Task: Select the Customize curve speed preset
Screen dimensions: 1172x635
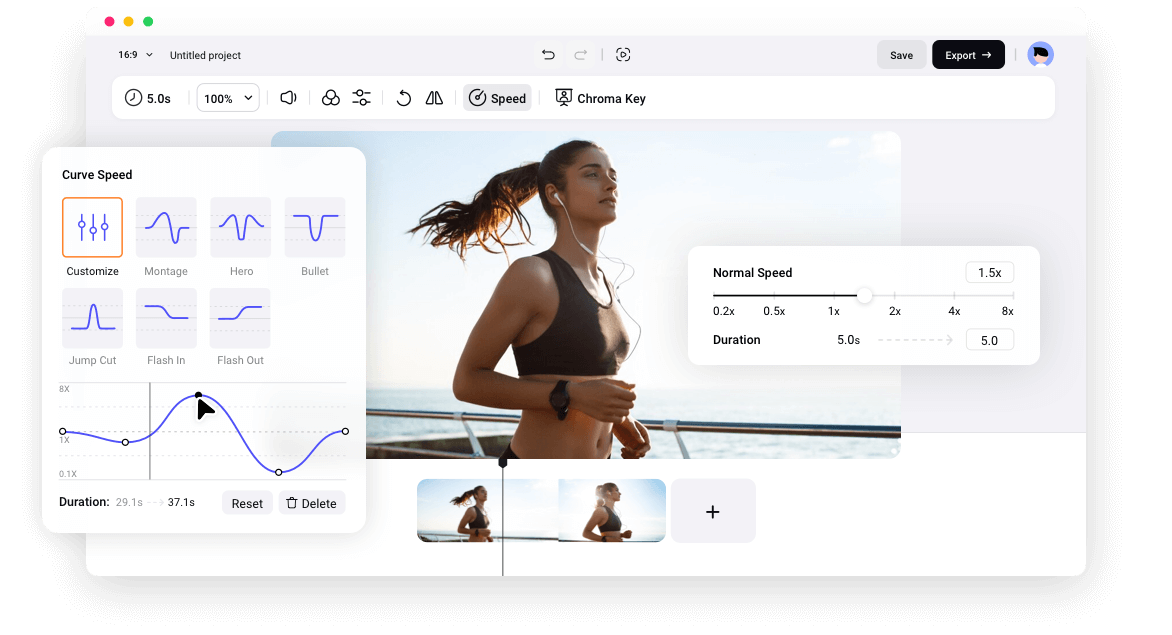Action: pos(93,227)
